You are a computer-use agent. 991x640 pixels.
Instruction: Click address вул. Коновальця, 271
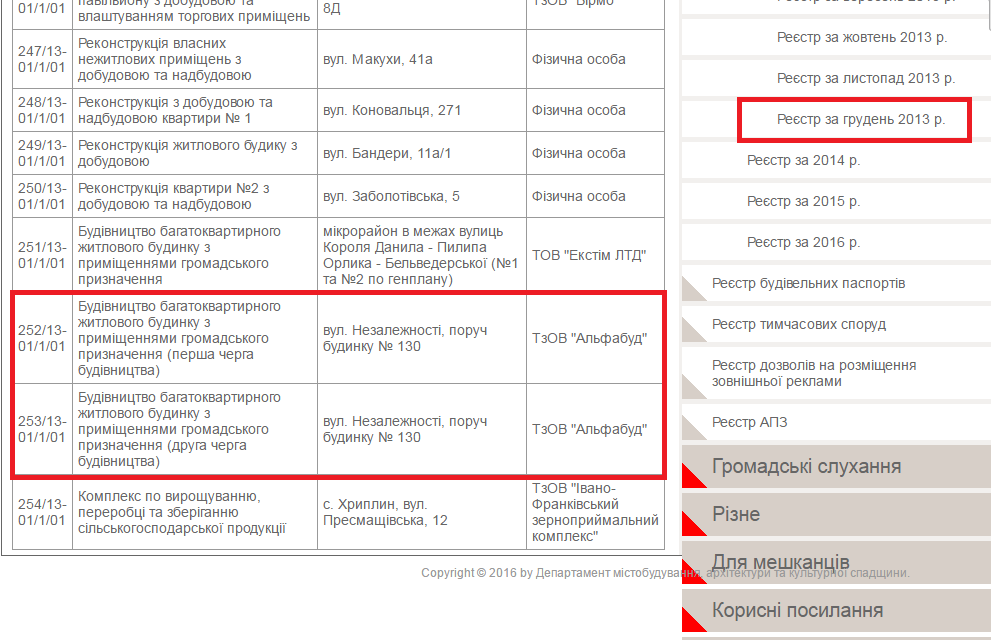tap(392, 111)
